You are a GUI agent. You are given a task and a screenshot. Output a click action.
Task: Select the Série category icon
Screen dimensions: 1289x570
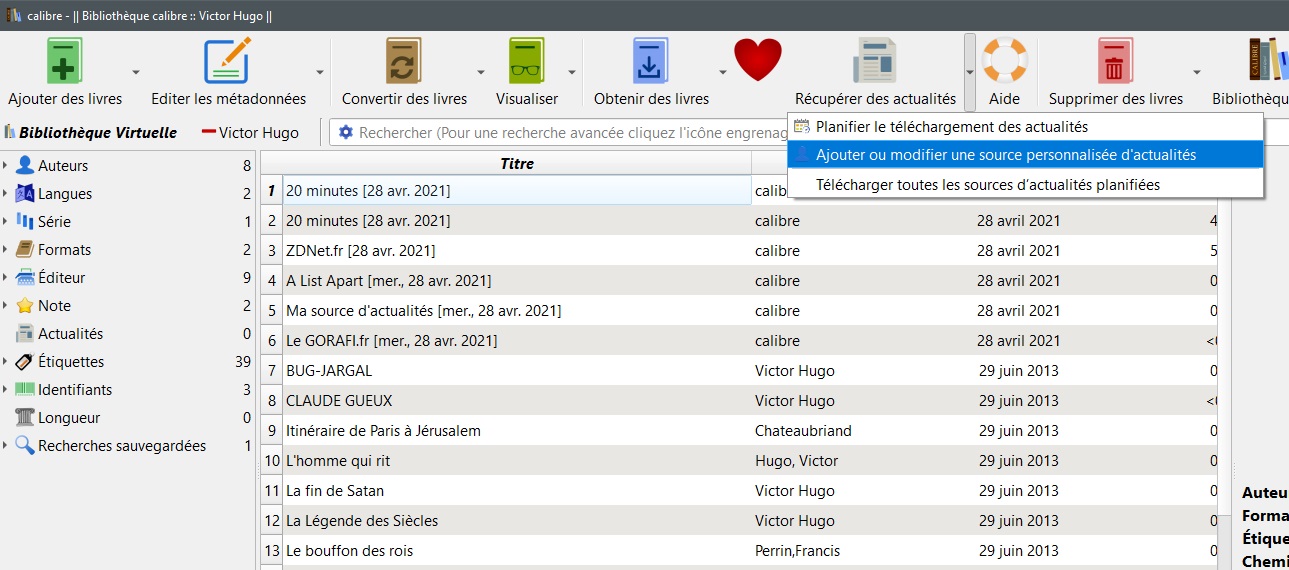[x=24, y=222]
